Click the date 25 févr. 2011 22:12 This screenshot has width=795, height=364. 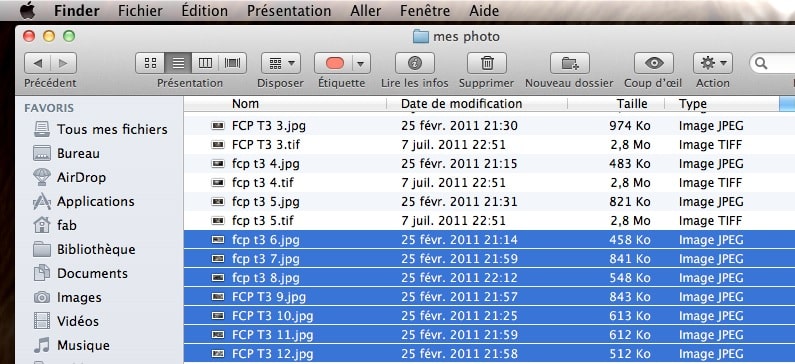[x=459, y=278]
